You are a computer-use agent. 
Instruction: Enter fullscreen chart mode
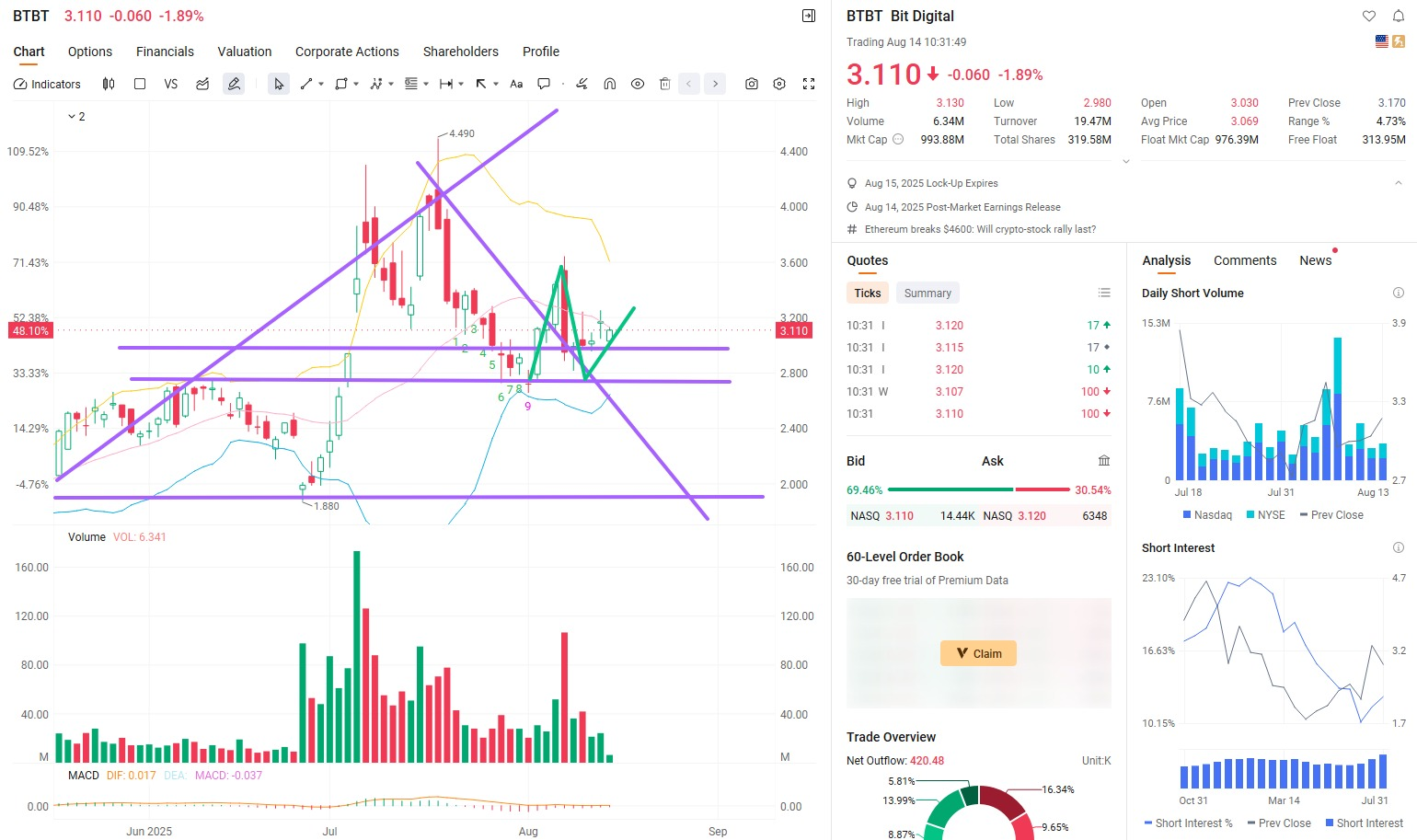[809, 84]
